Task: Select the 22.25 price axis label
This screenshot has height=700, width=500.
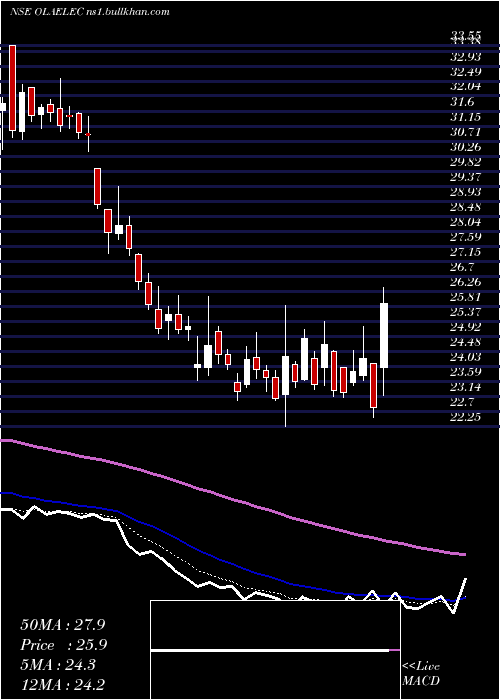Action: click(466, 417)
